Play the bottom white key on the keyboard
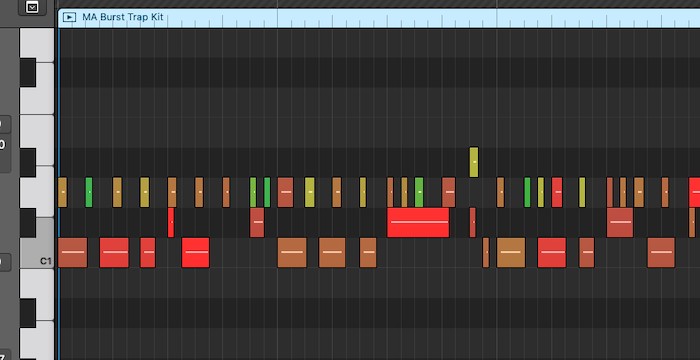Screen dimensions: 700x360 point(37,340)
